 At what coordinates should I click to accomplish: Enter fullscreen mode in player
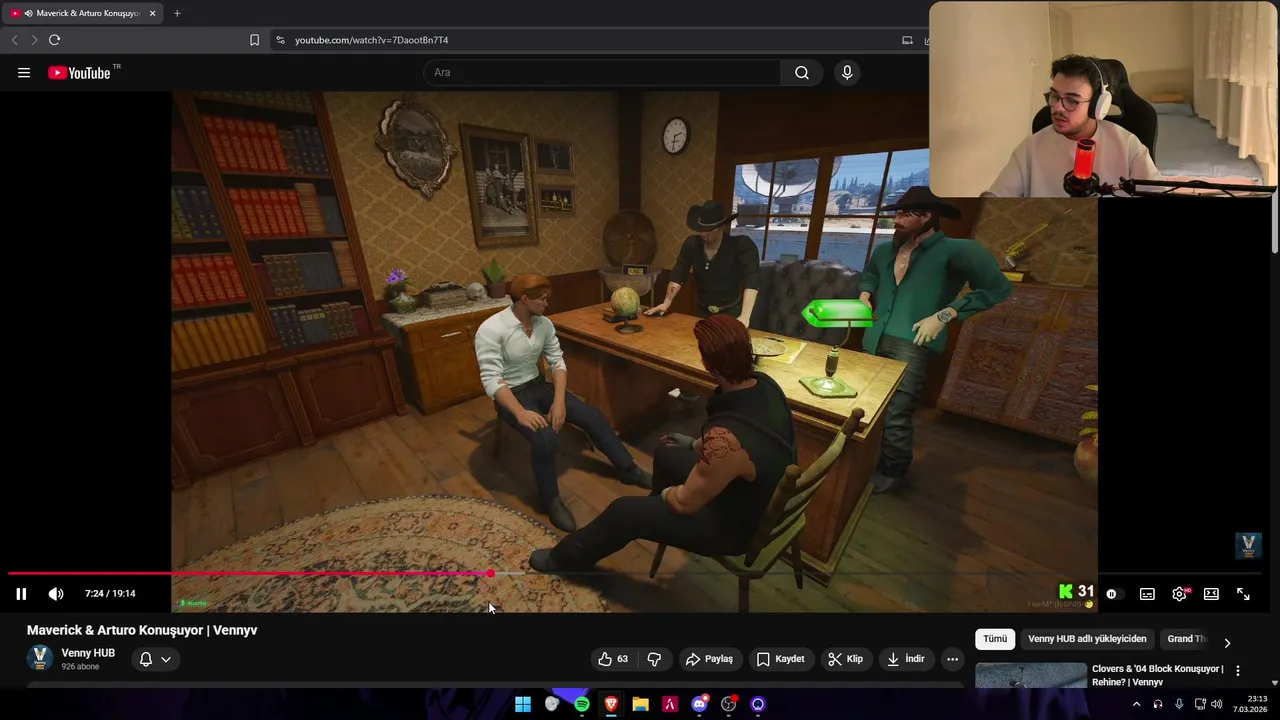click(1243, 594)
